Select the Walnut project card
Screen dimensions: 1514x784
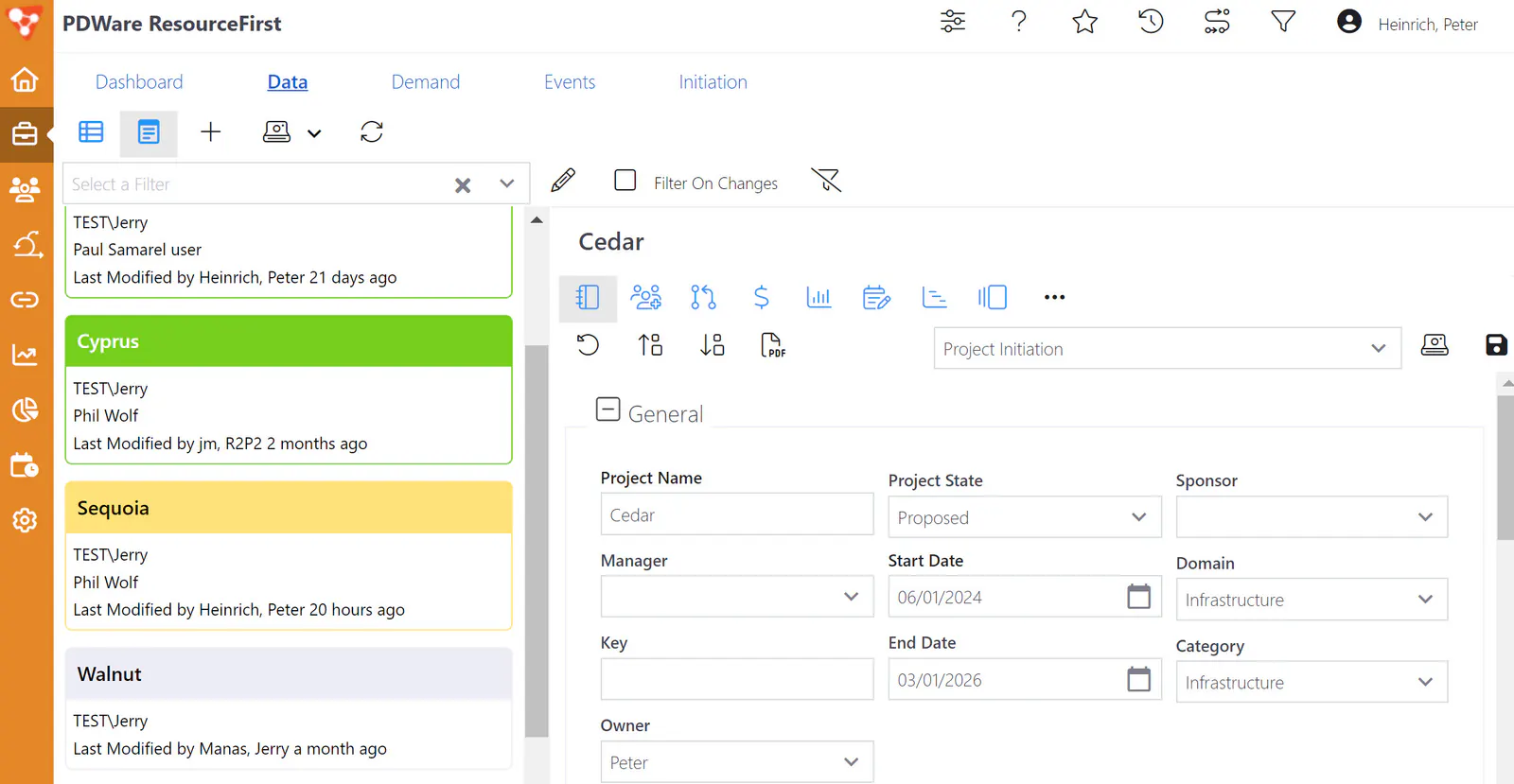(289, 708)
